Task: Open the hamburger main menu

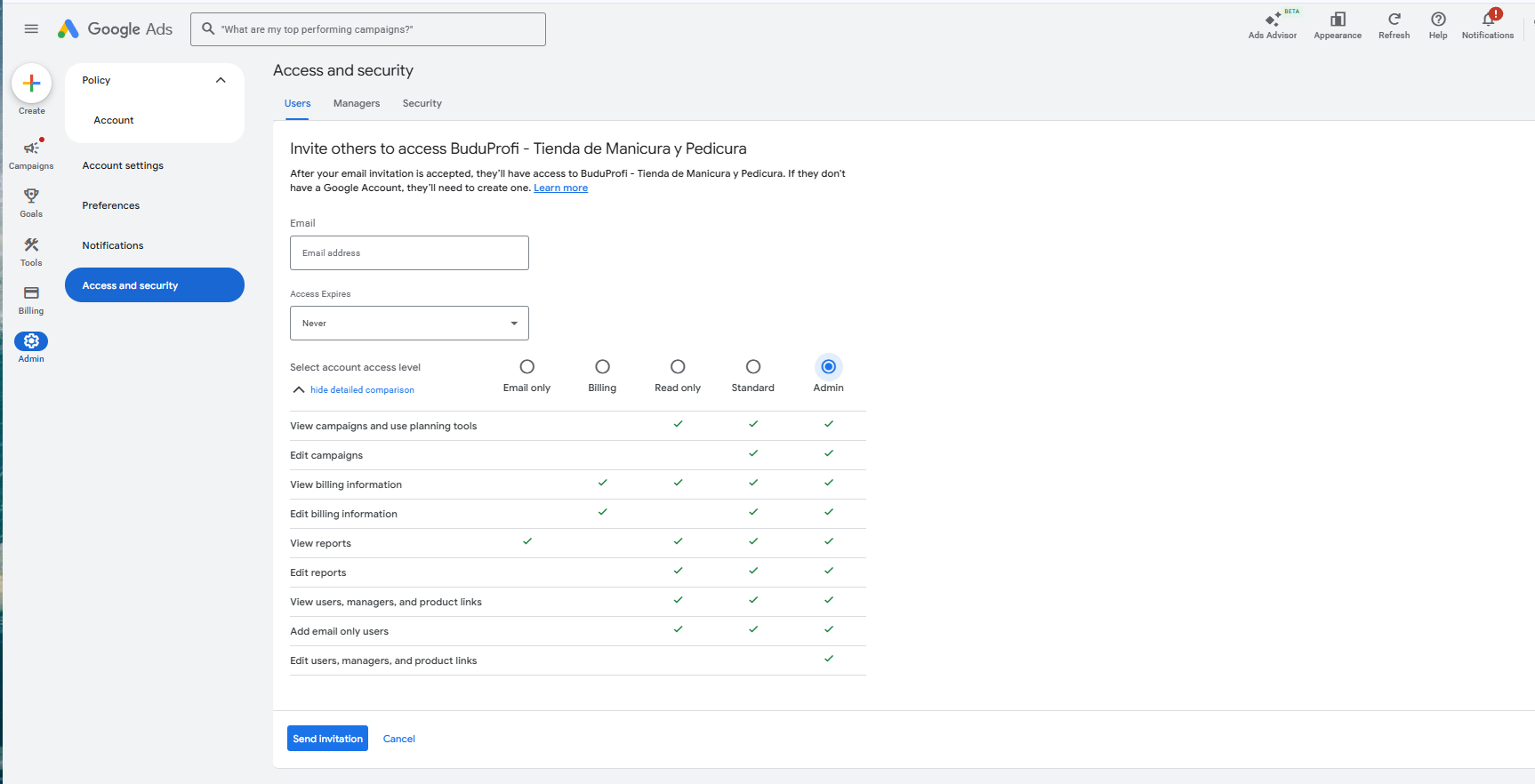Action: [31, 28]
